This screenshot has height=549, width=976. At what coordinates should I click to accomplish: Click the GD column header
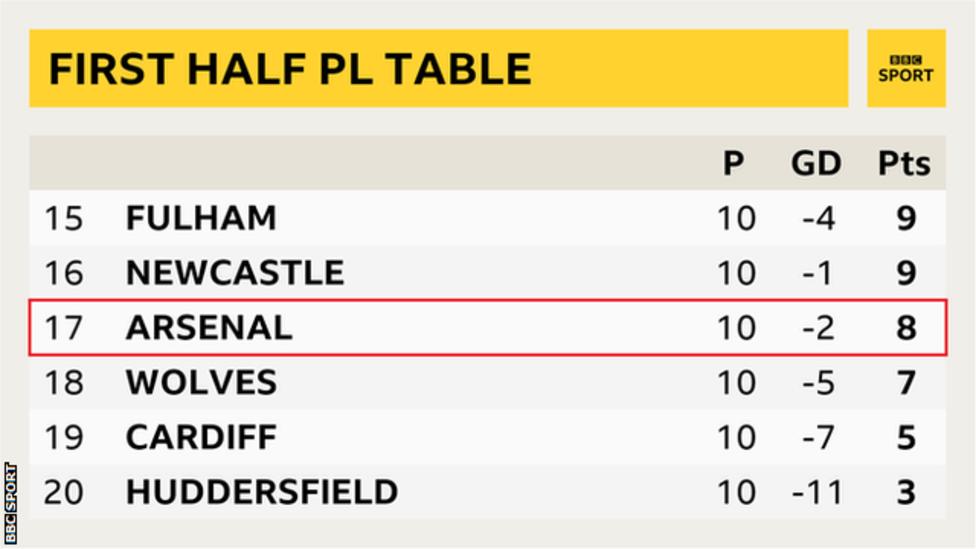point(816,164)
